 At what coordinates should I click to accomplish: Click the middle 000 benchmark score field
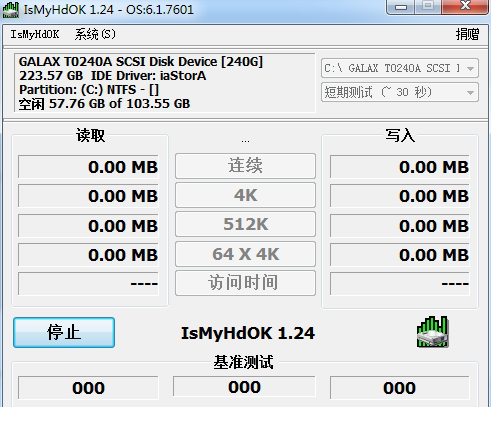(244, 387)
